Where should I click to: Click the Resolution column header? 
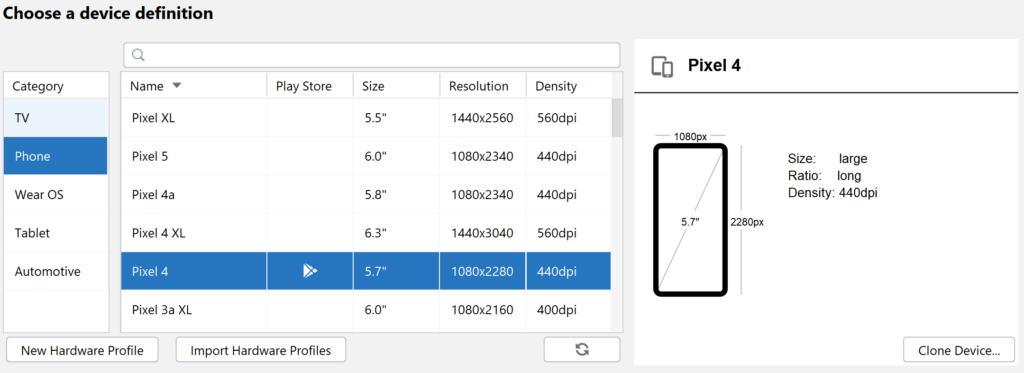point(483,86)
